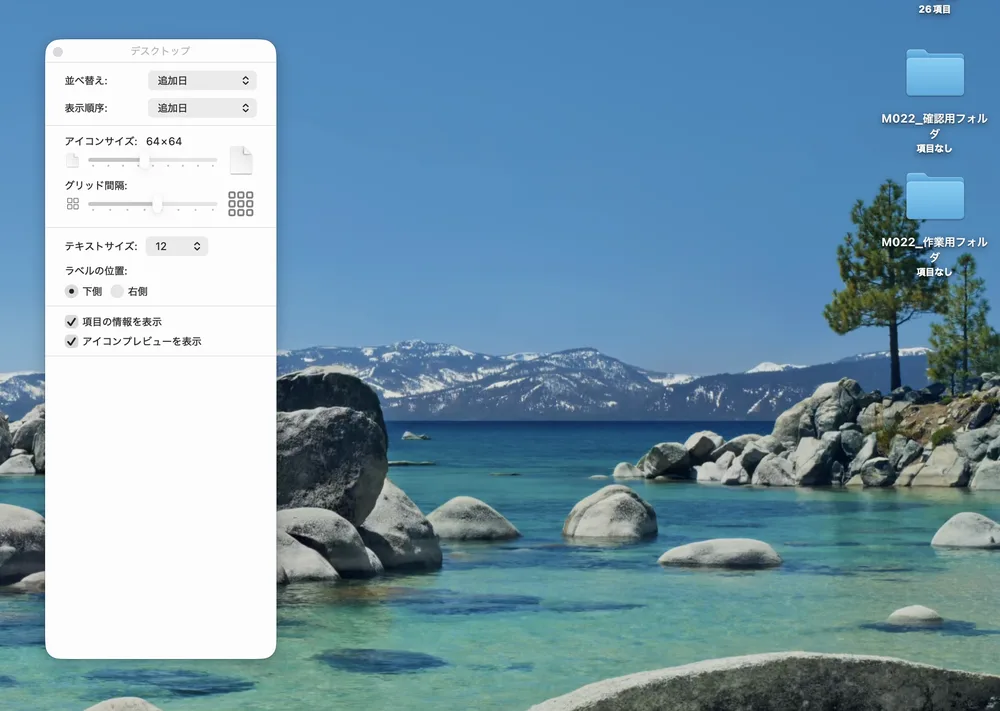Select the 下側 label position radio button
This screenshot has width=1000, height=711.
[71, 291]
